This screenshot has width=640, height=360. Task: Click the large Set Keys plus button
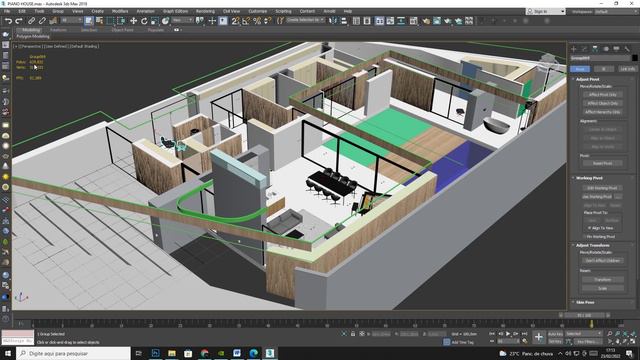(x=538, y=337)
